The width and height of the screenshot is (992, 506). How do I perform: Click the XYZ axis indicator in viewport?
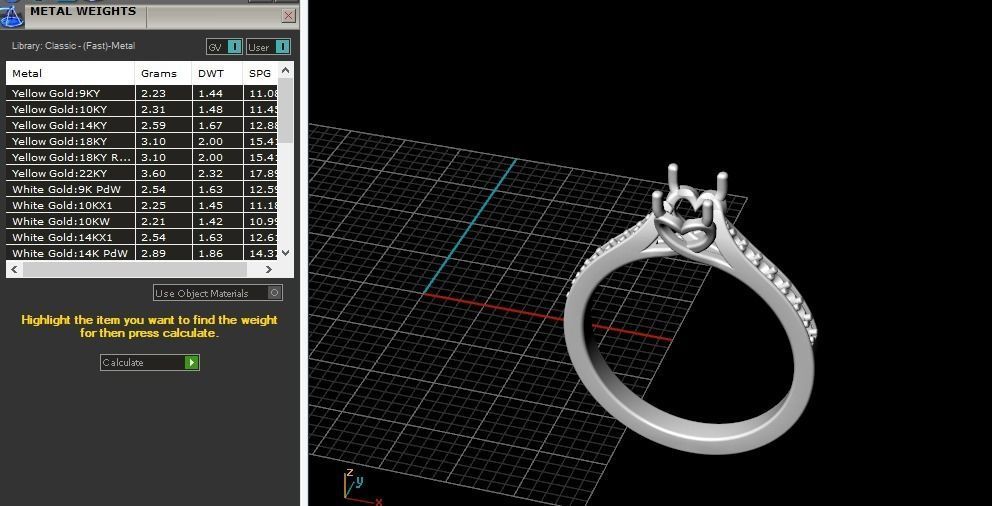click(361, 487)
